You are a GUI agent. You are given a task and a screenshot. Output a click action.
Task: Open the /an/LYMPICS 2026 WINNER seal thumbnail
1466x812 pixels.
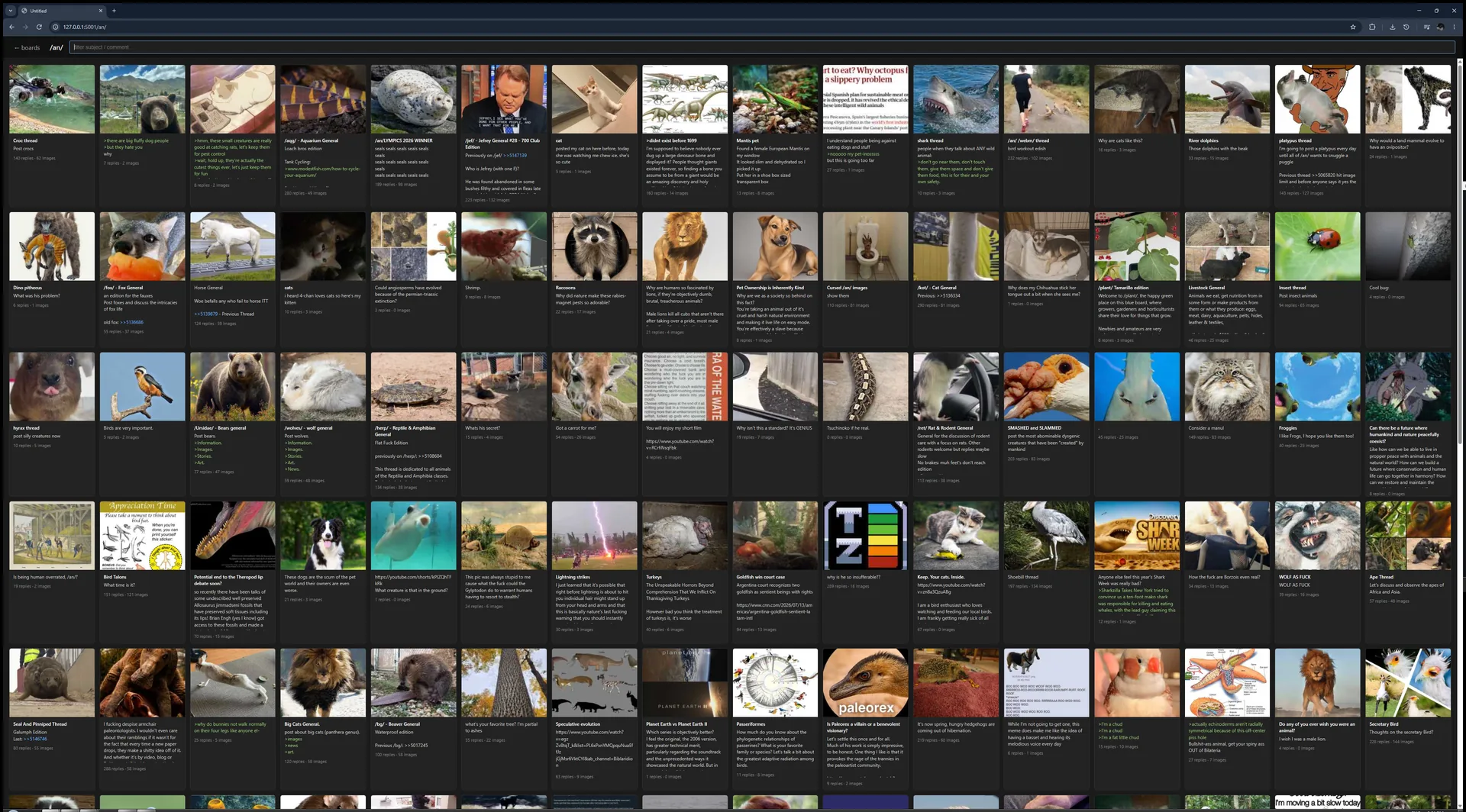[414, 99]
